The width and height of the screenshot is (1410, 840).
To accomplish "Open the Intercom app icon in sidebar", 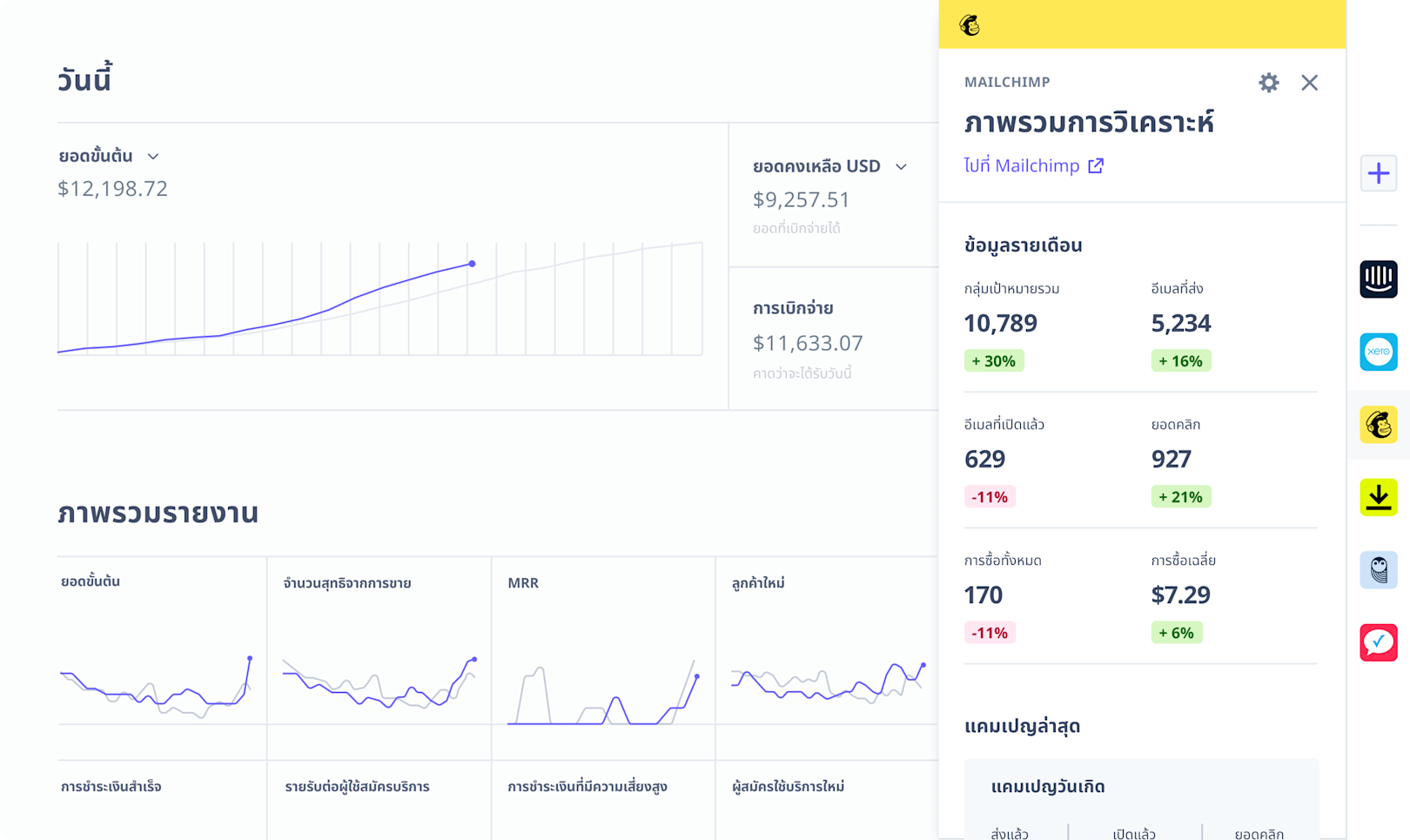I will point(1379,279).
